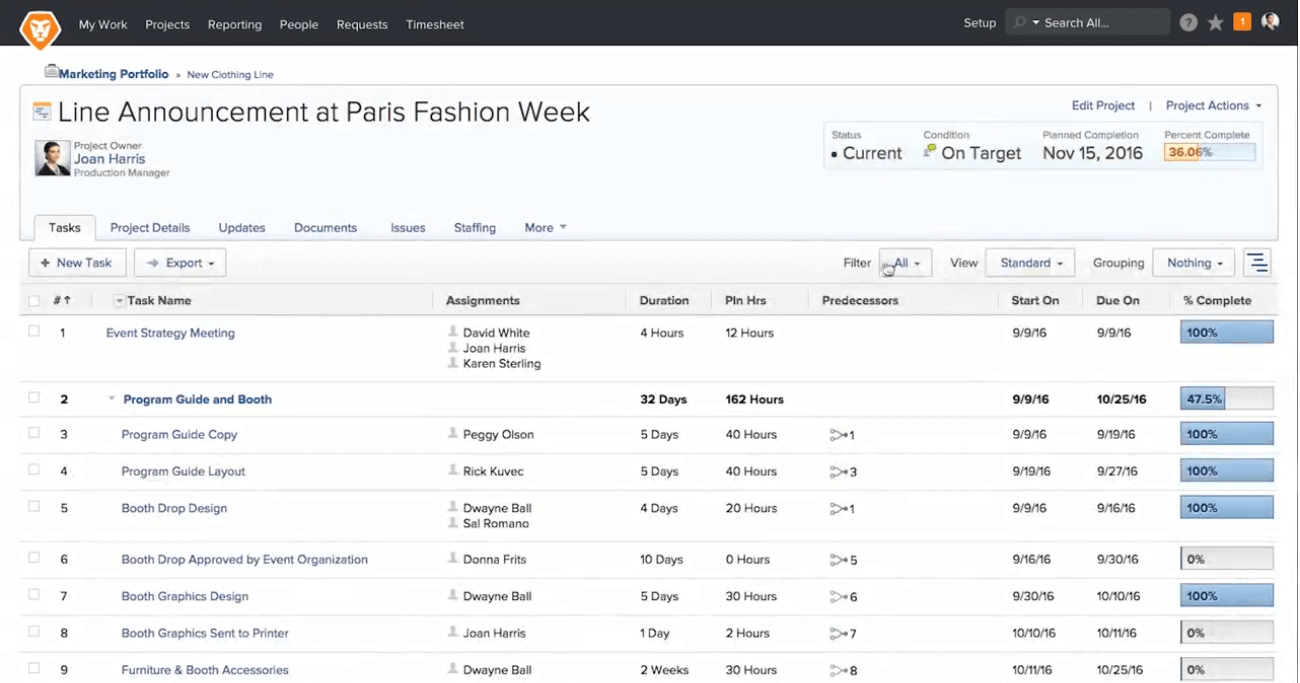Open the Edit Project link

1103,106
